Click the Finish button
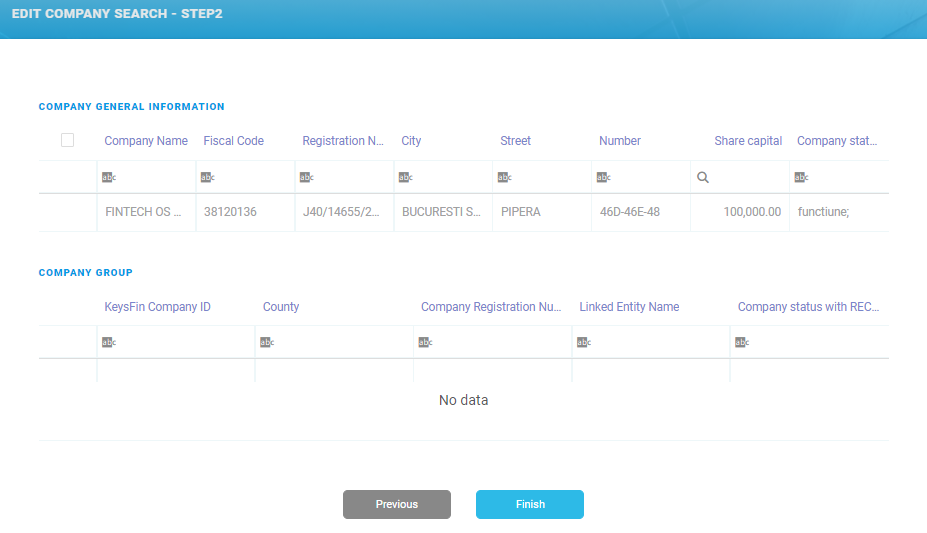 [x=530, y=504]
